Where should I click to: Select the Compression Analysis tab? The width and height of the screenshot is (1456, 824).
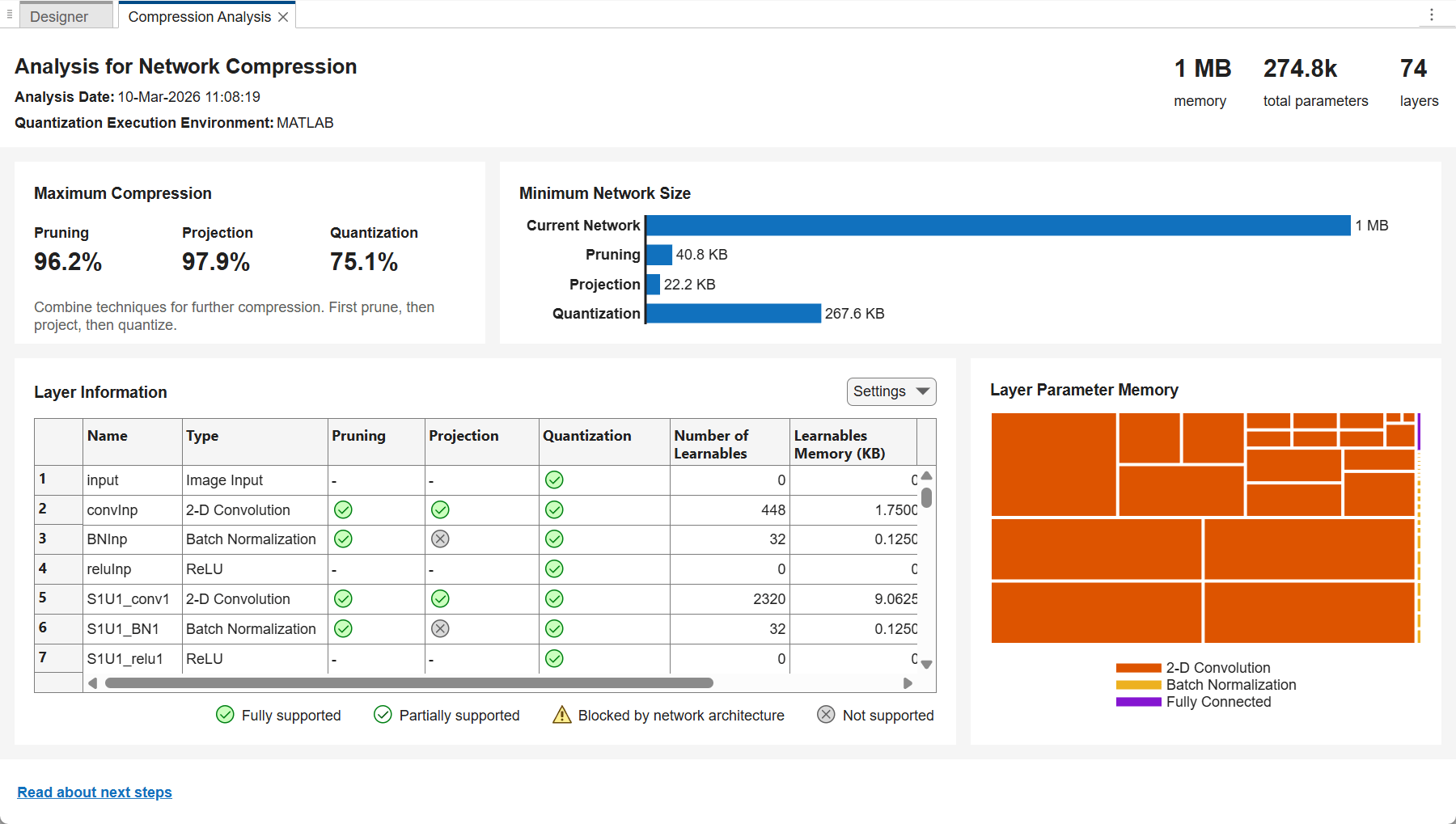tap(199, 16)
